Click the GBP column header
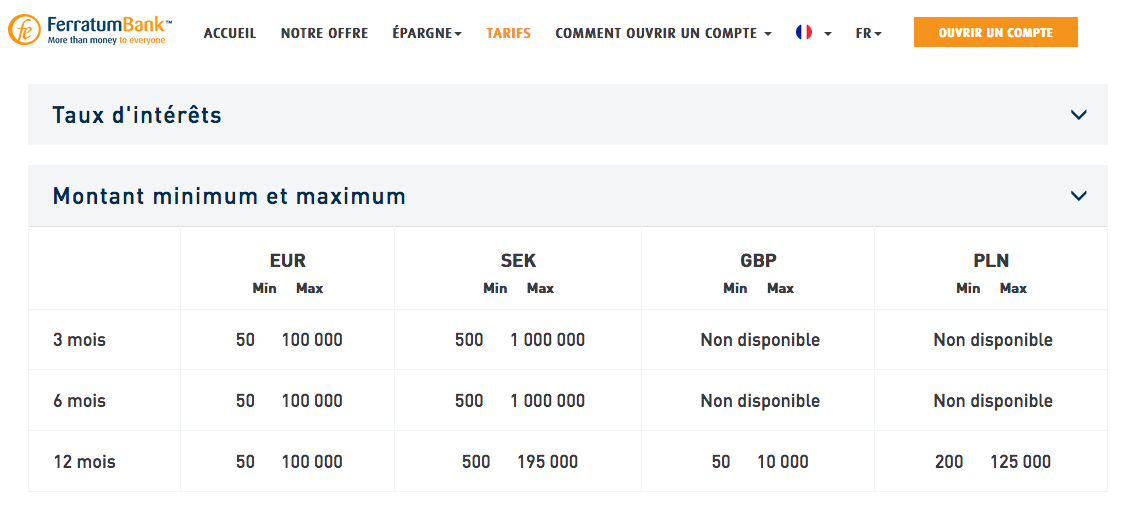The image size is (1134, 516). (758, 261)
